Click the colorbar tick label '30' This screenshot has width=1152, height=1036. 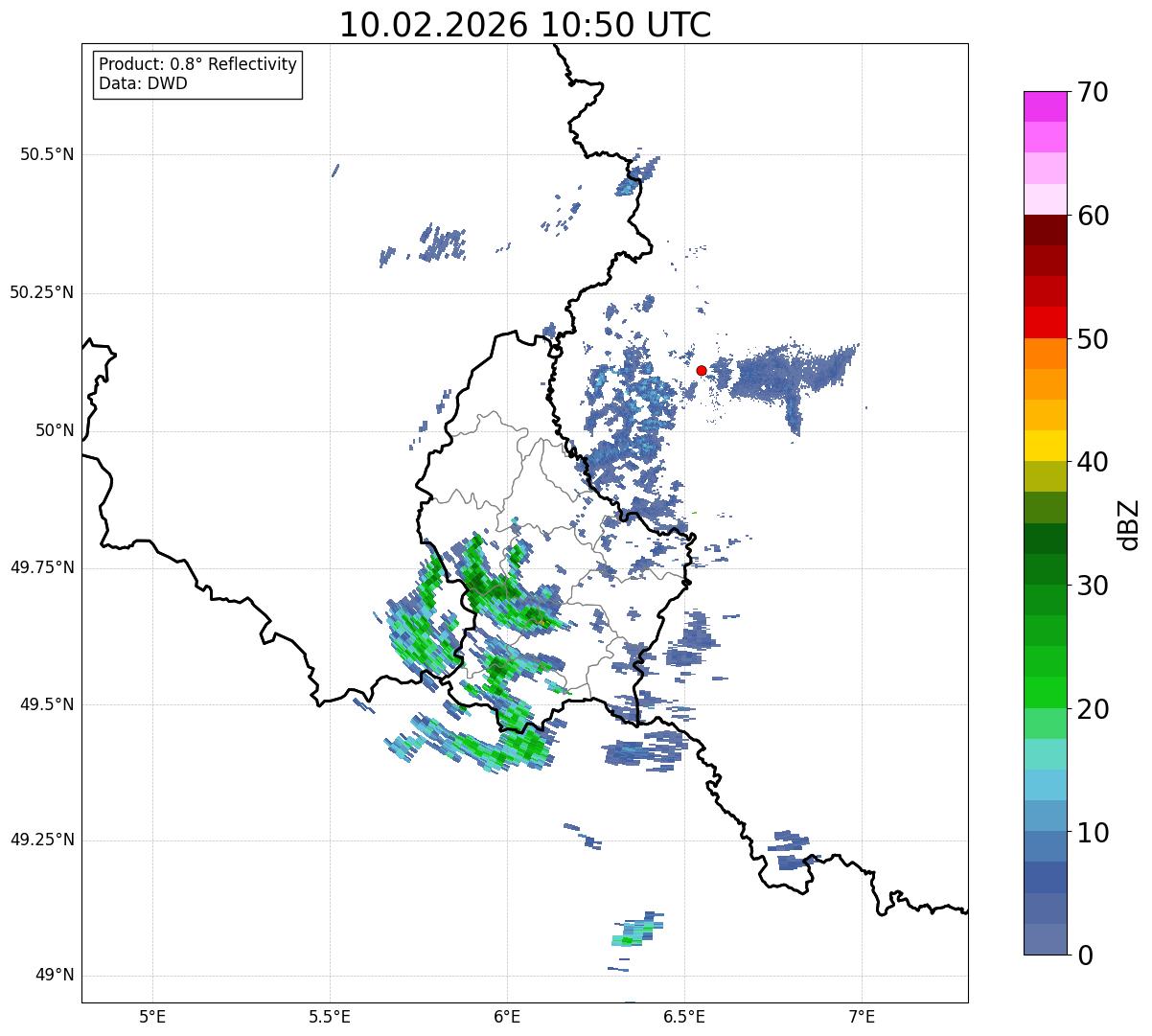[x=1093, y=586]
